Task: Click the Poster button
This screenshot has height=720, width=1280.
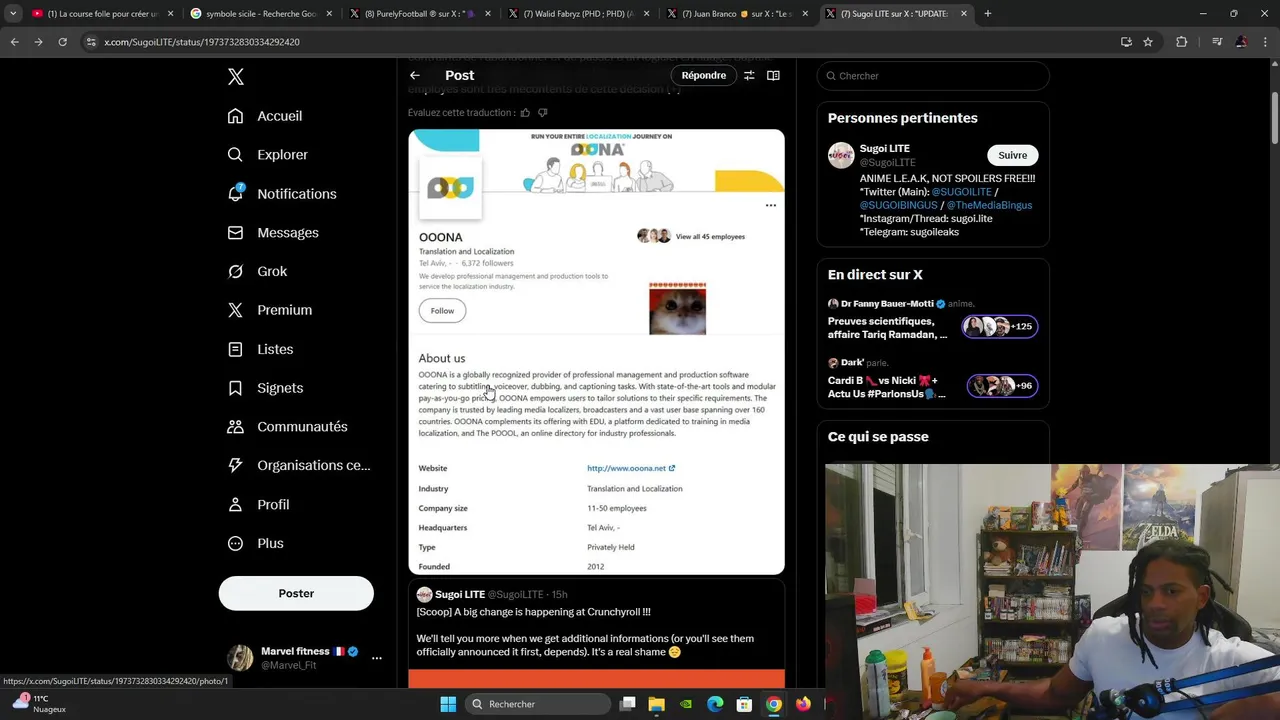Action: tap(296, 593)
